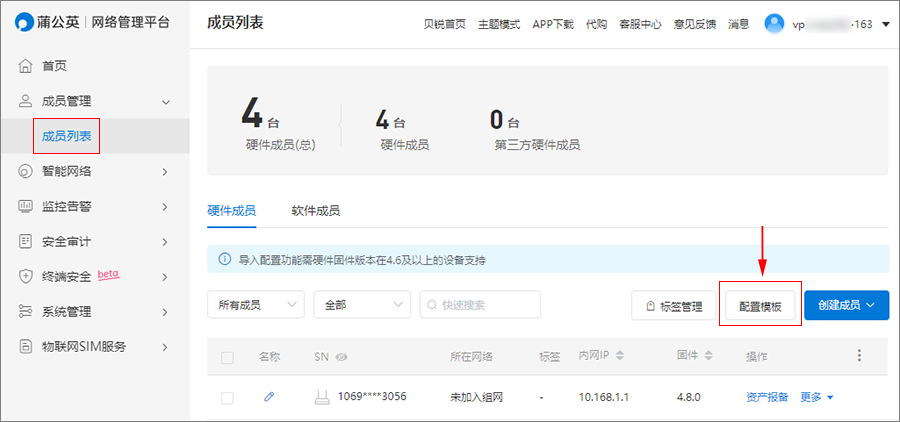Open the three-dot column settings icon

[x=858, y=356]
